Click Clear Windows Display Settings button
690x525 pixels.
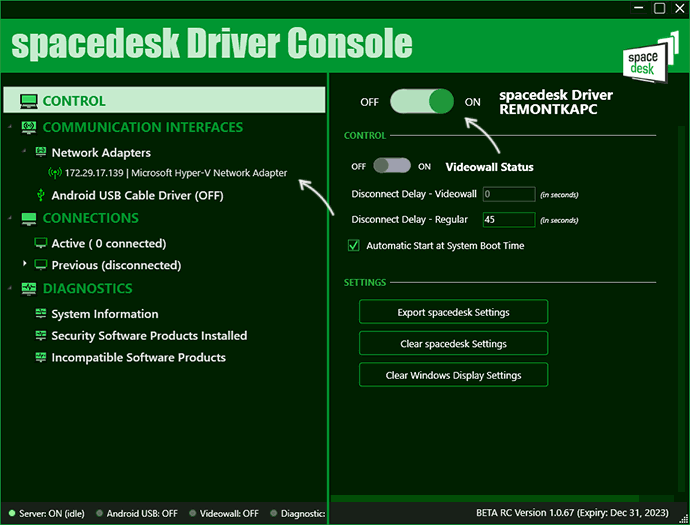(x=453, y=375)
